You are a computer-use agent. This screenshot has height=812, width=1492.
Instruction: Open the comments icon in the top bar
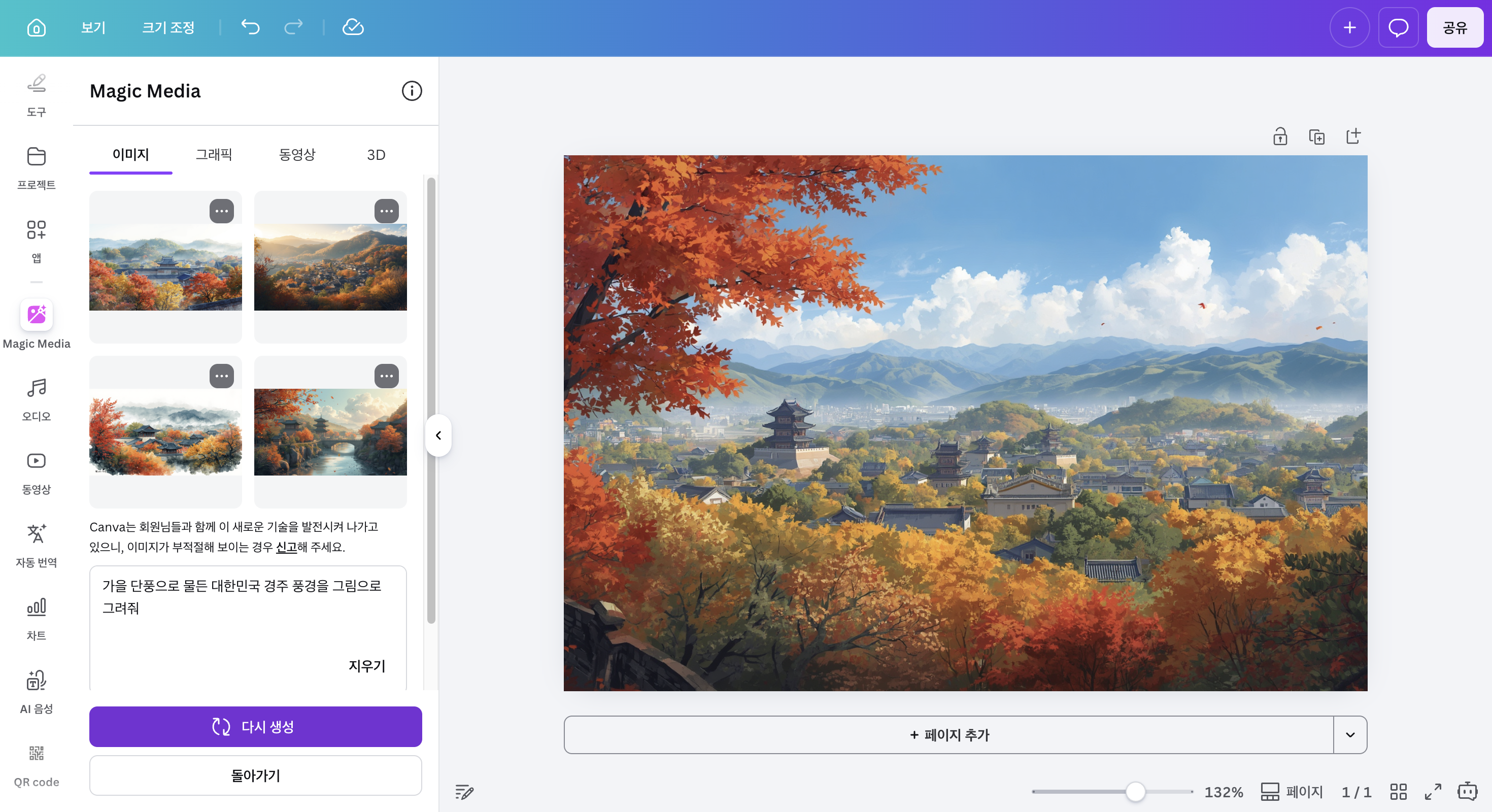coord(1398,27)
